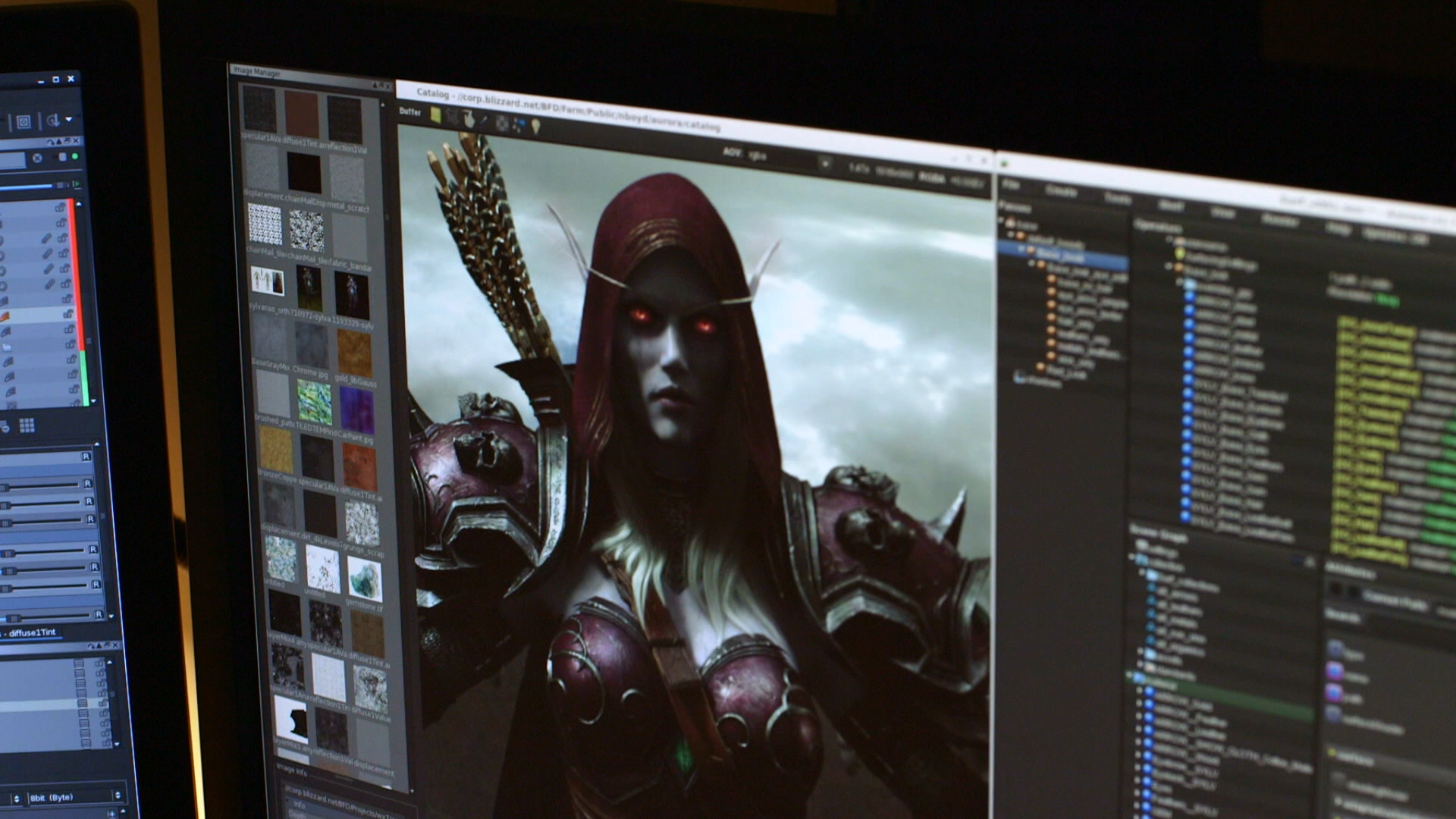This screenshot has width=1456, height=819.
Task: Toggle the lightbulb icon in Catalog toolbar
Action: tap(535, 126)
